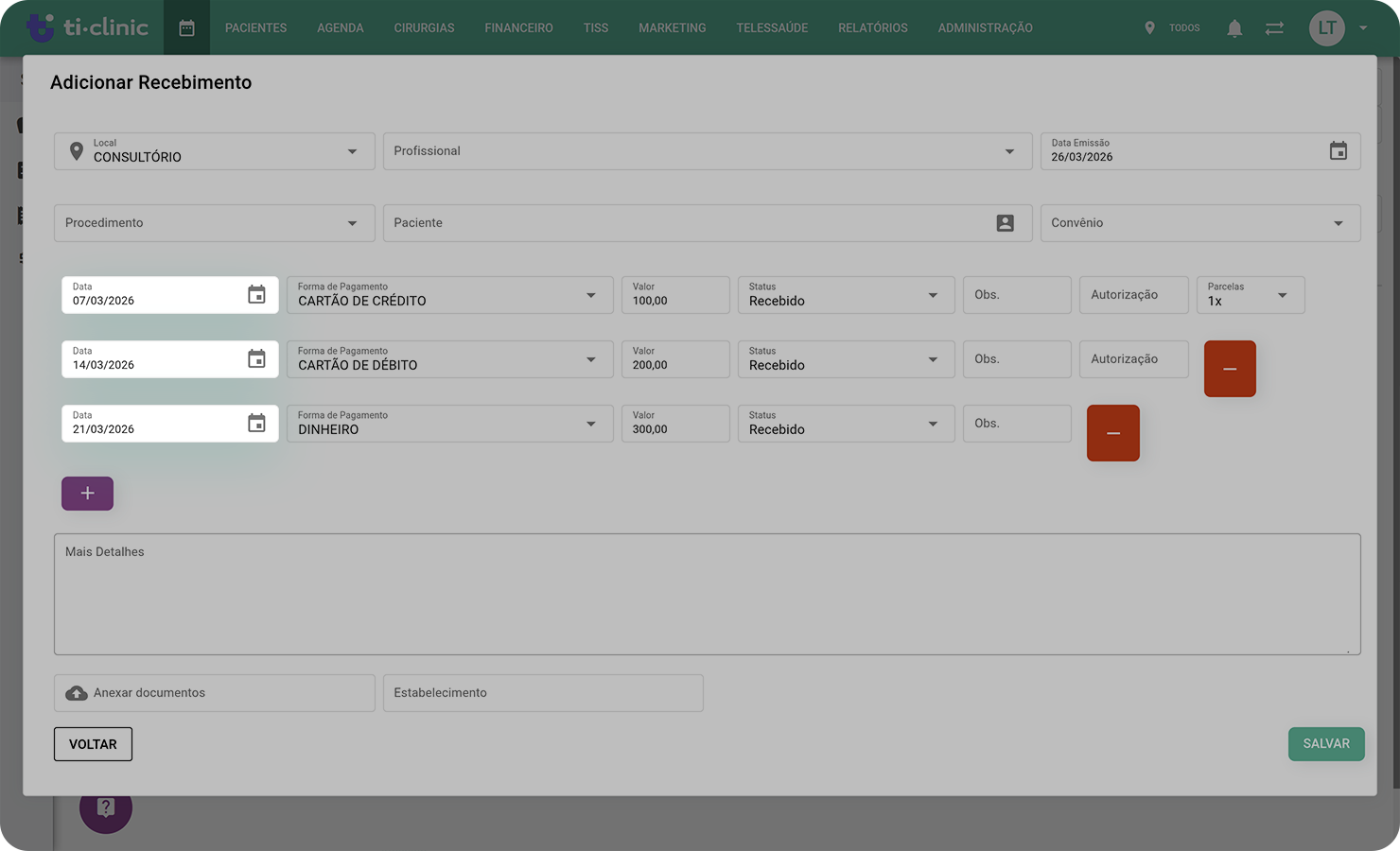Click the location pin beside TODOS

pyautogui.click(x=1149, y=28)
